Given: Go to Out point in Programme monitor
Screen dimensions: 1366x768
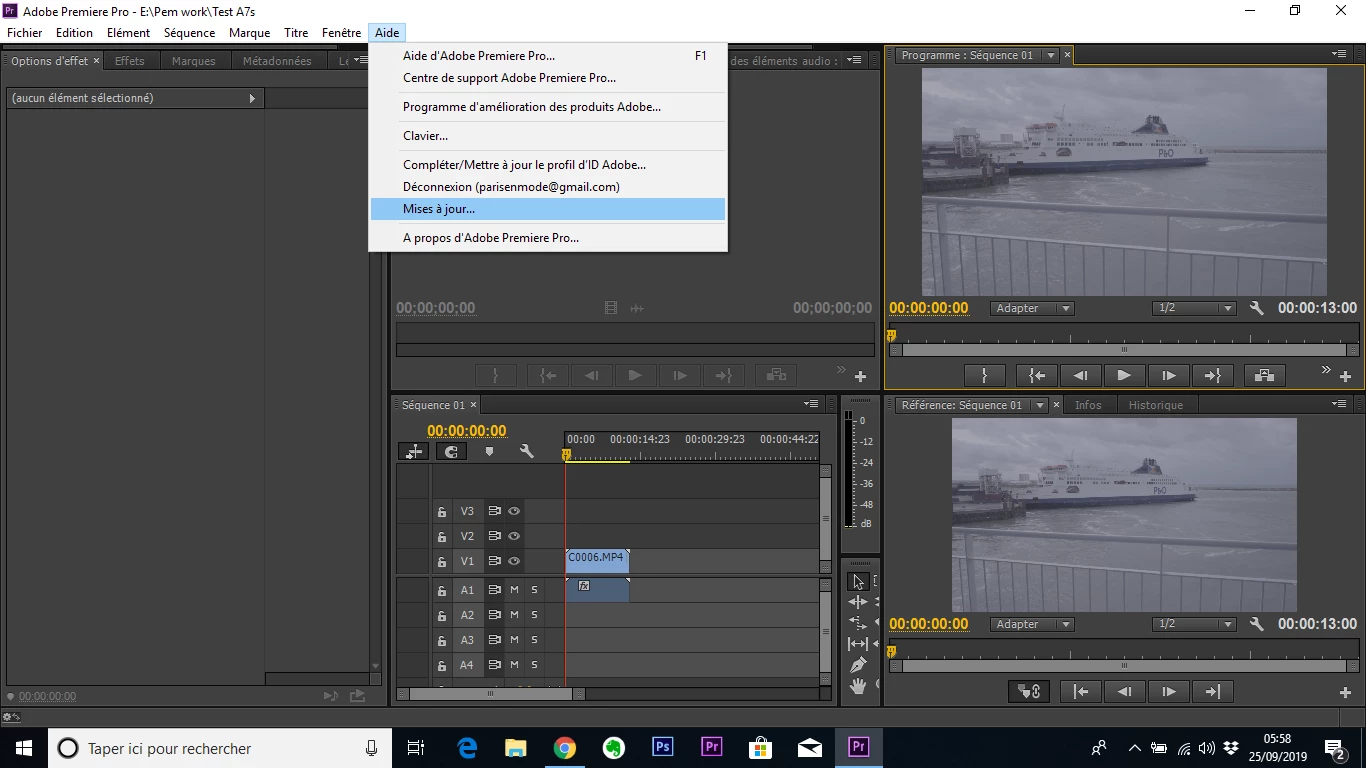Looking at the screenshot, I should click(x=1212, y=375).
